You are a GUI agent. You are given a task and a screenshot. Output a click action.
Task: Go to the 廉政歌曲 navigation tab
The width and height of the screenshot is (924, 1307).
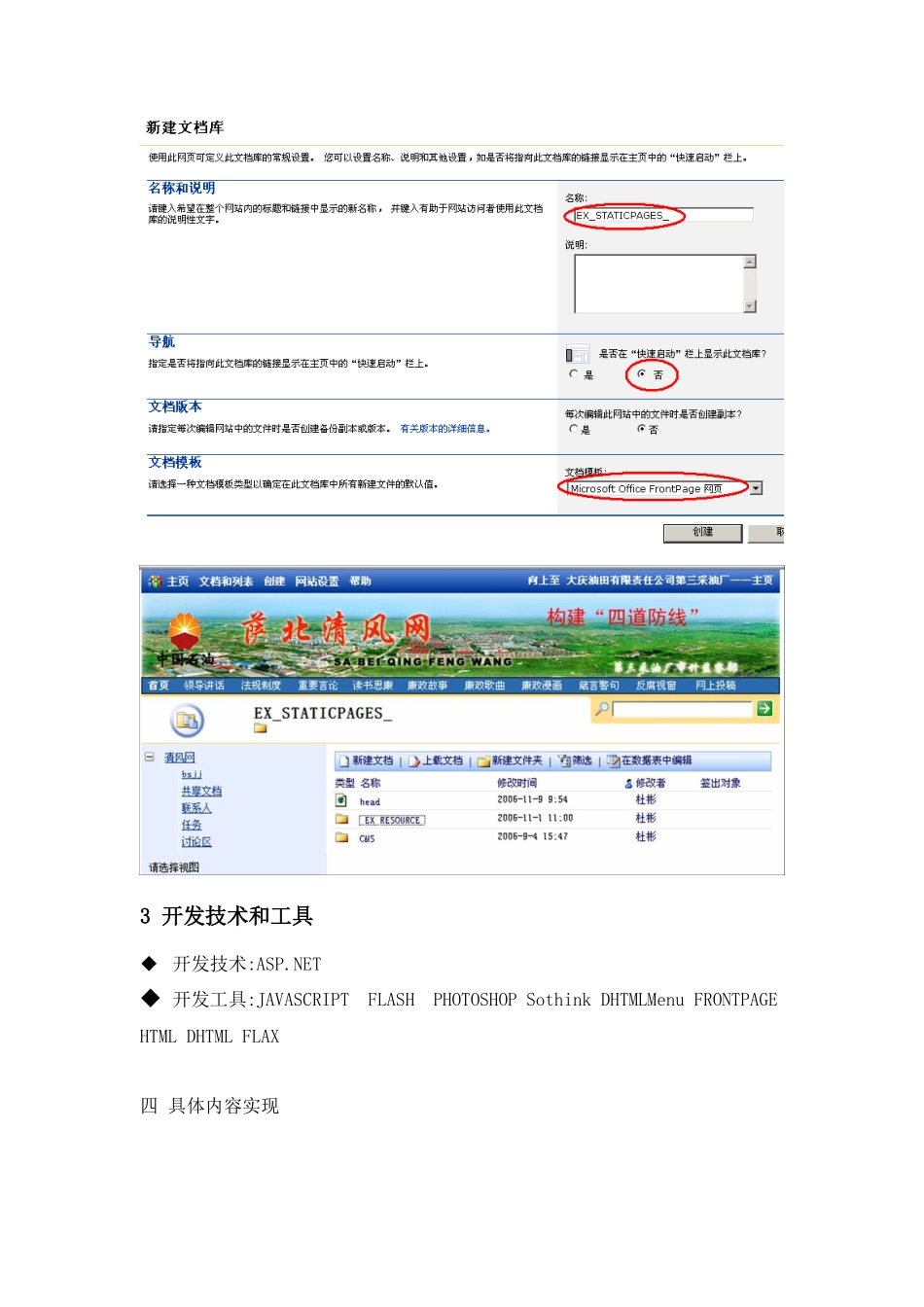(484, 686)
